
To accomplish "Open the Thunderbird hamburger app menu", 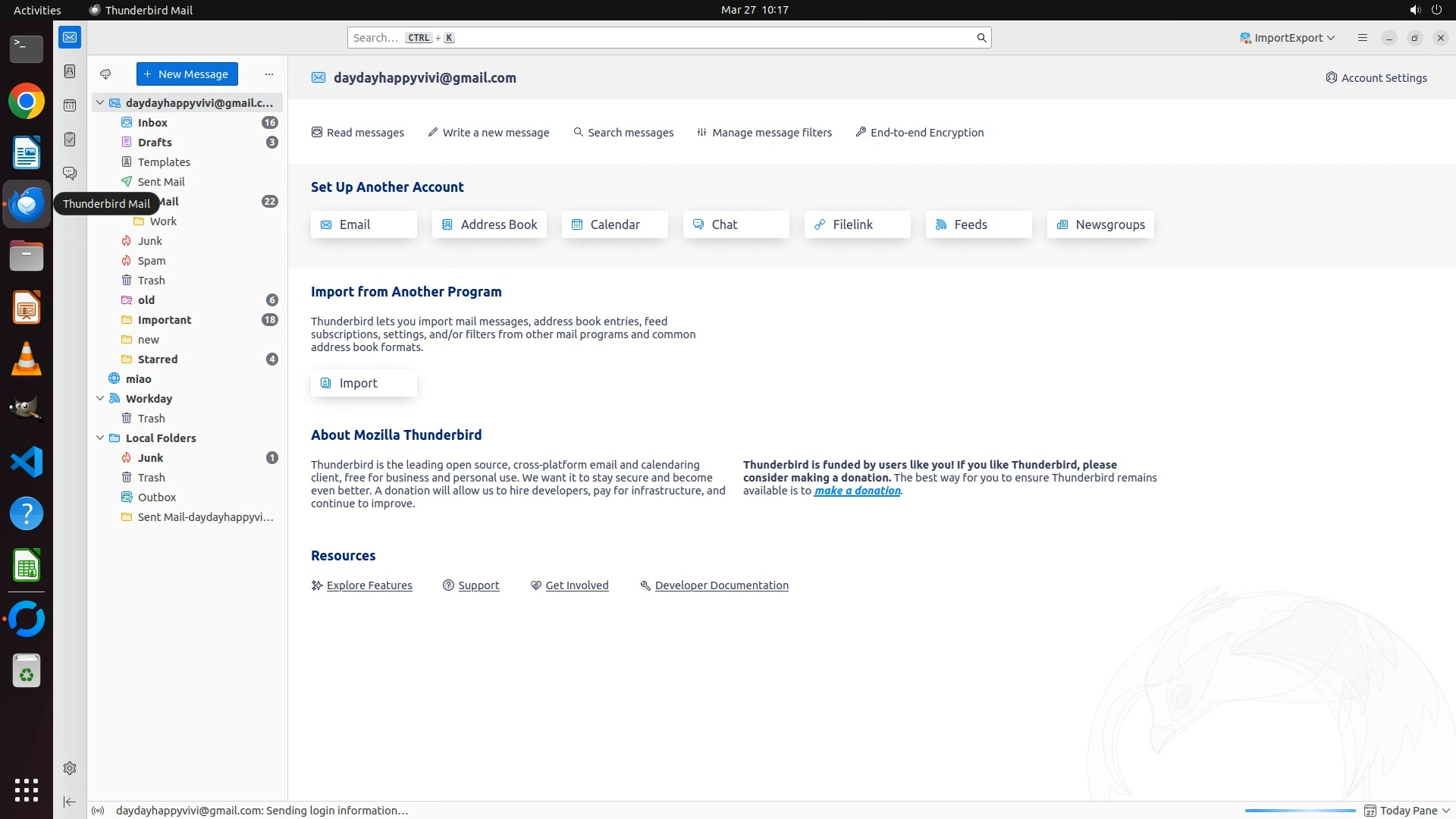I will click(1362, 38).
